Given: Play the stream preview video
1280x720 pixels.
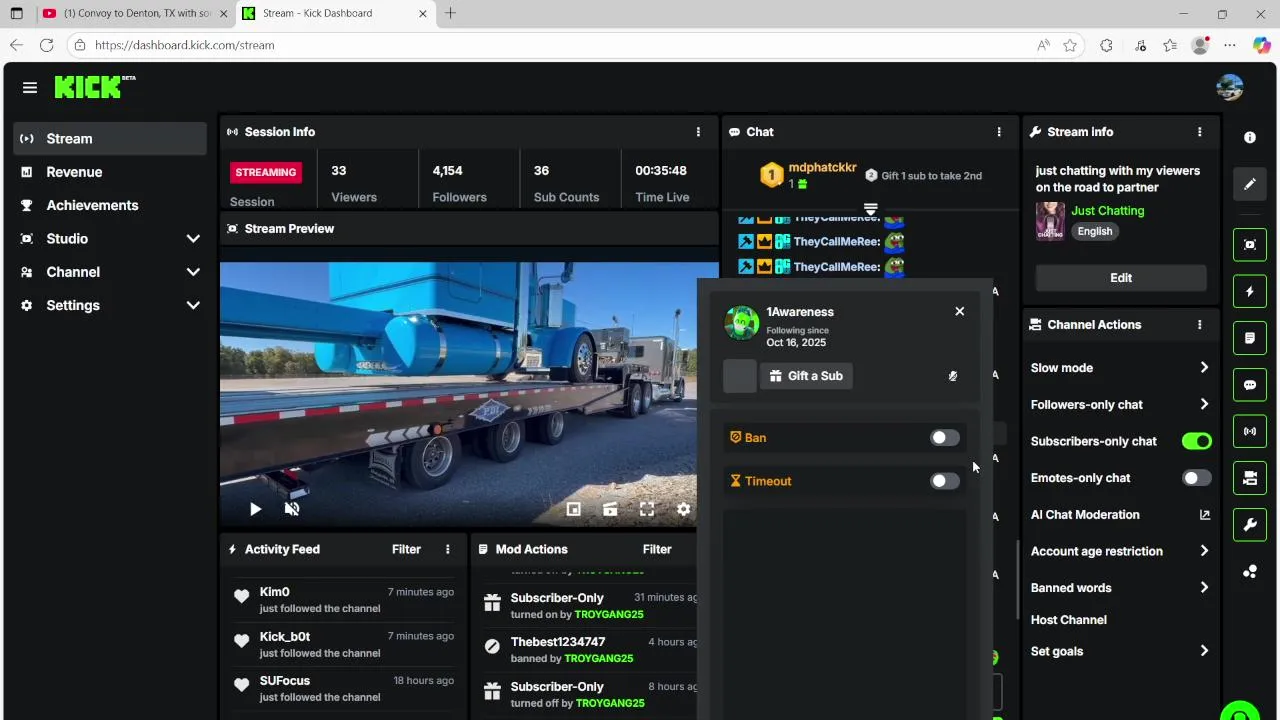Looking at the screenshot, I should [x=255, y=509].
